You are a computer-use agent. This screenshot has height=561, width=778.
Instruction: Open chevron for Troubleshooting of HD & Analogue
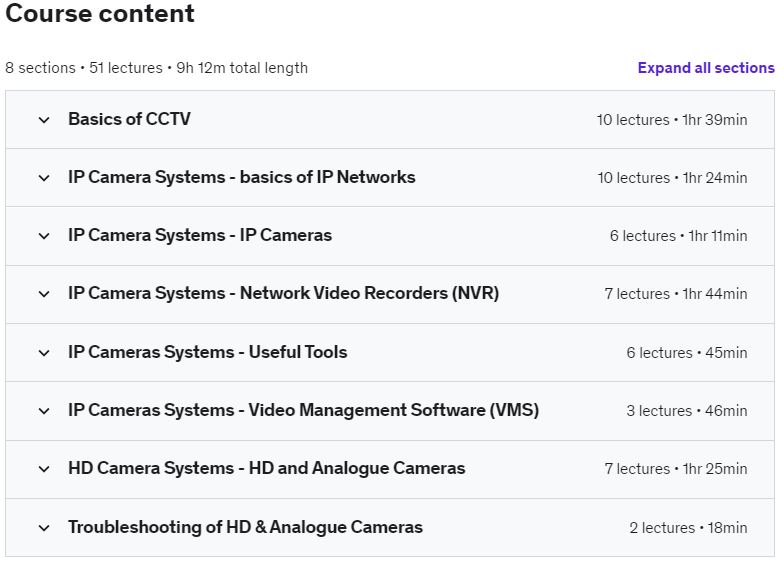[x=44, y=528]
